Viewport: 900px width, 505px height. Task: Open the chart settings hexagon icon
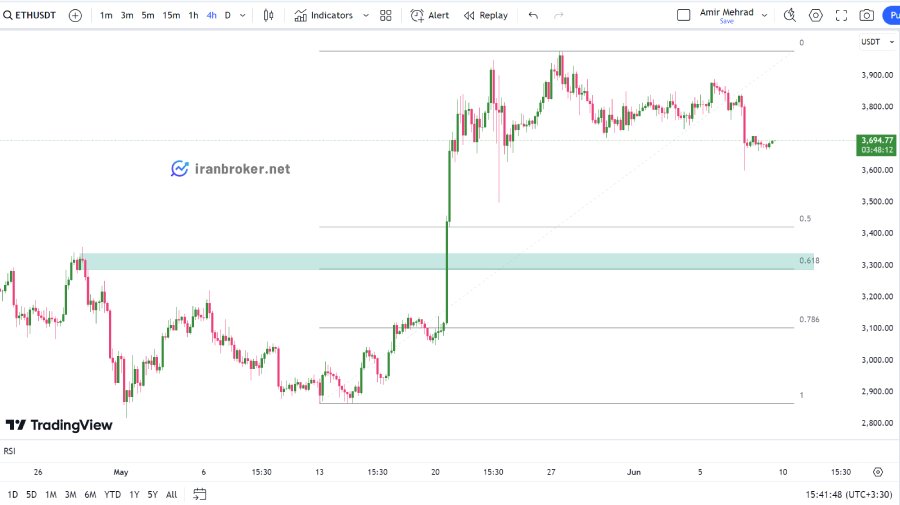tap(816, 15)
